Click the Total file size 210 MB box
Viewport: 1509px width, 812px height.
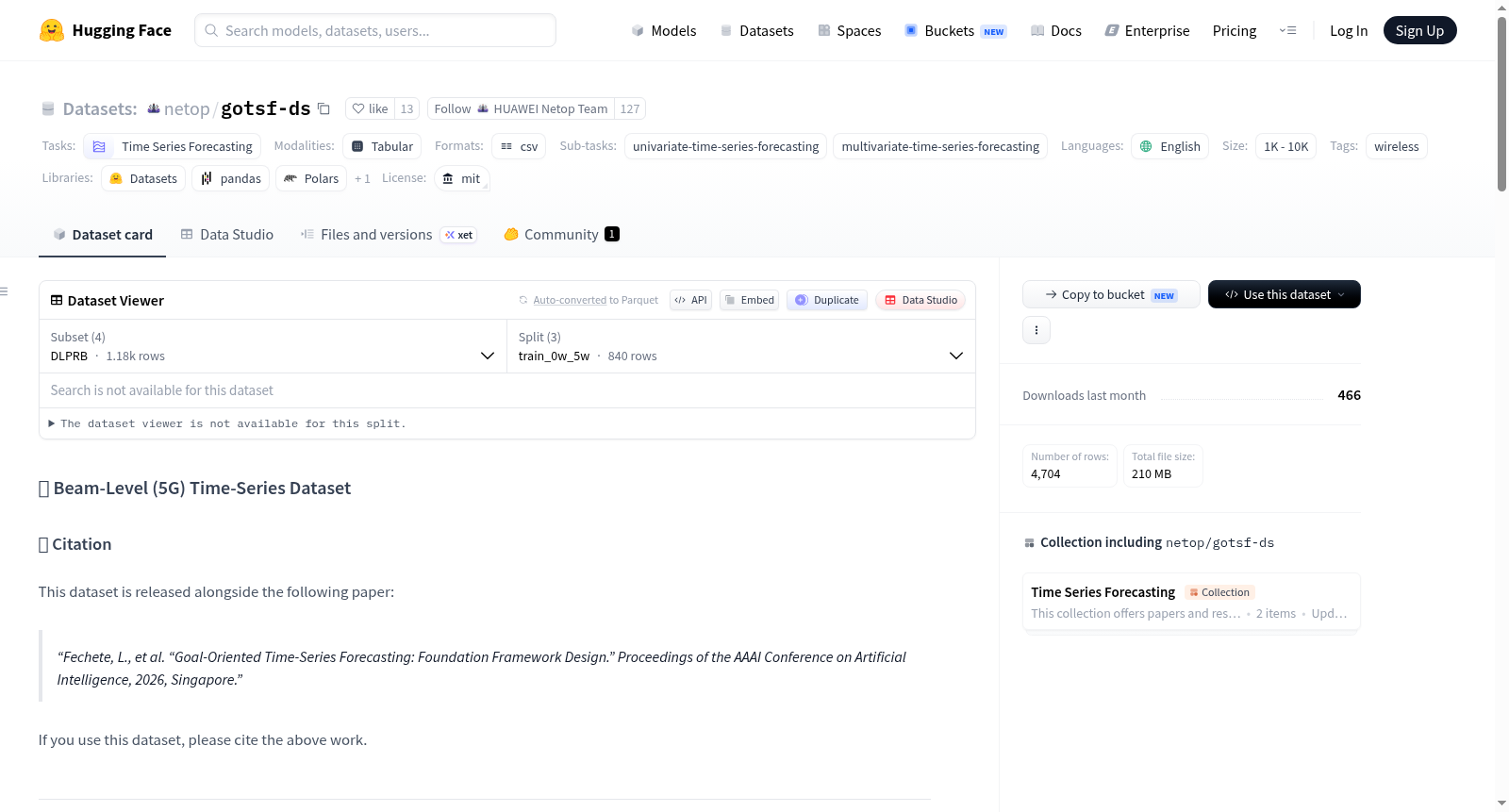pos(1163,466)
